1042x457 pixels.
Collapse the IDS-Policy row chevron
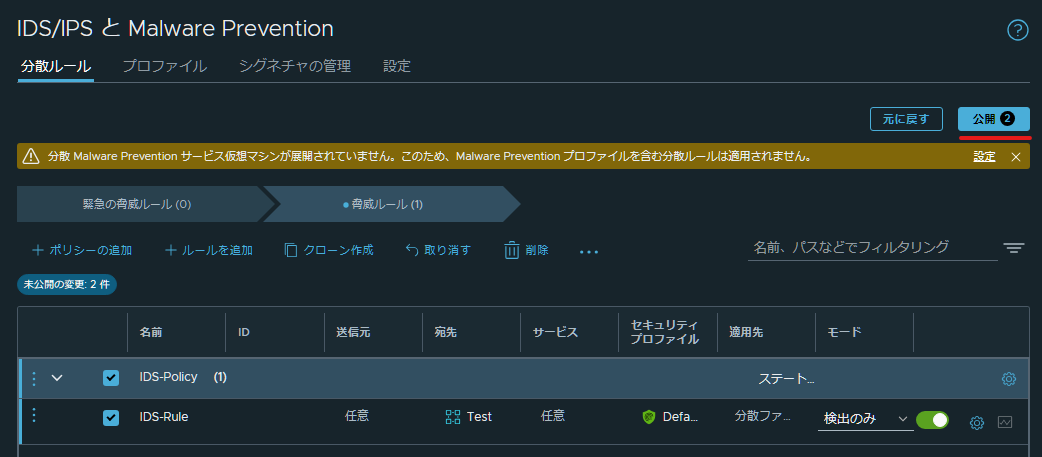(57, 378)
